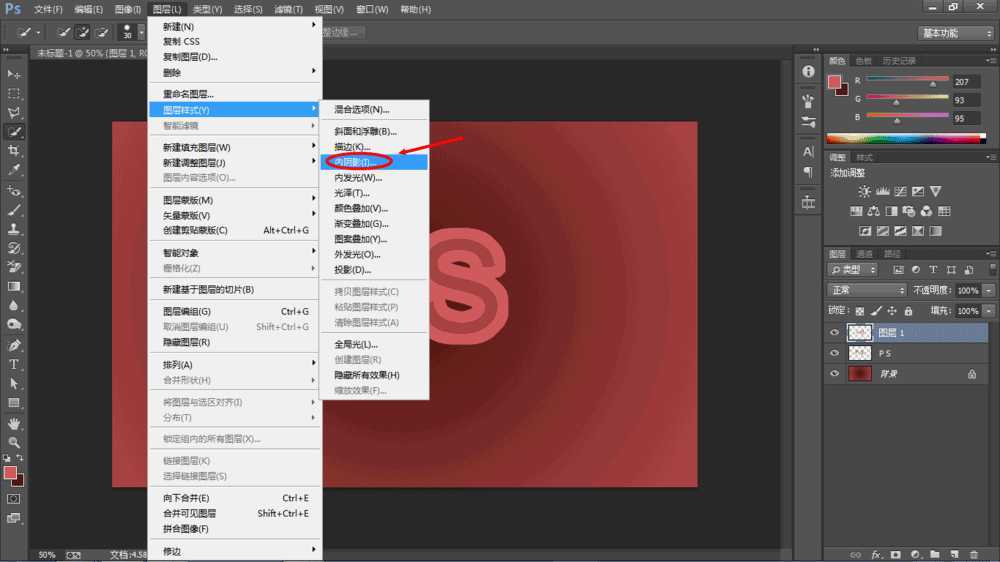Click the foreground color swatch in toolbar
Image resolution: width=1000 pixels, height=562 pixels.
(10, 472)
